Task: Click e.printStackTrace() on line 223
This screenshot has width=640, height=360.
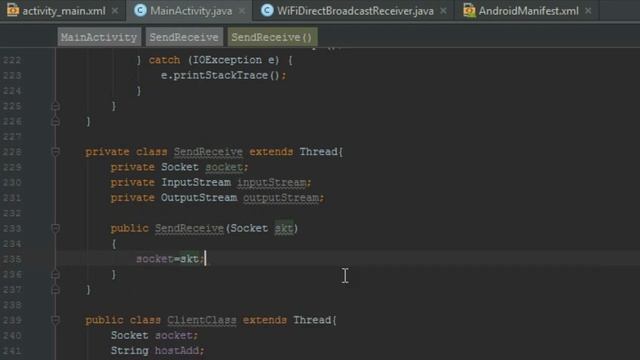Action: (220, 76)
